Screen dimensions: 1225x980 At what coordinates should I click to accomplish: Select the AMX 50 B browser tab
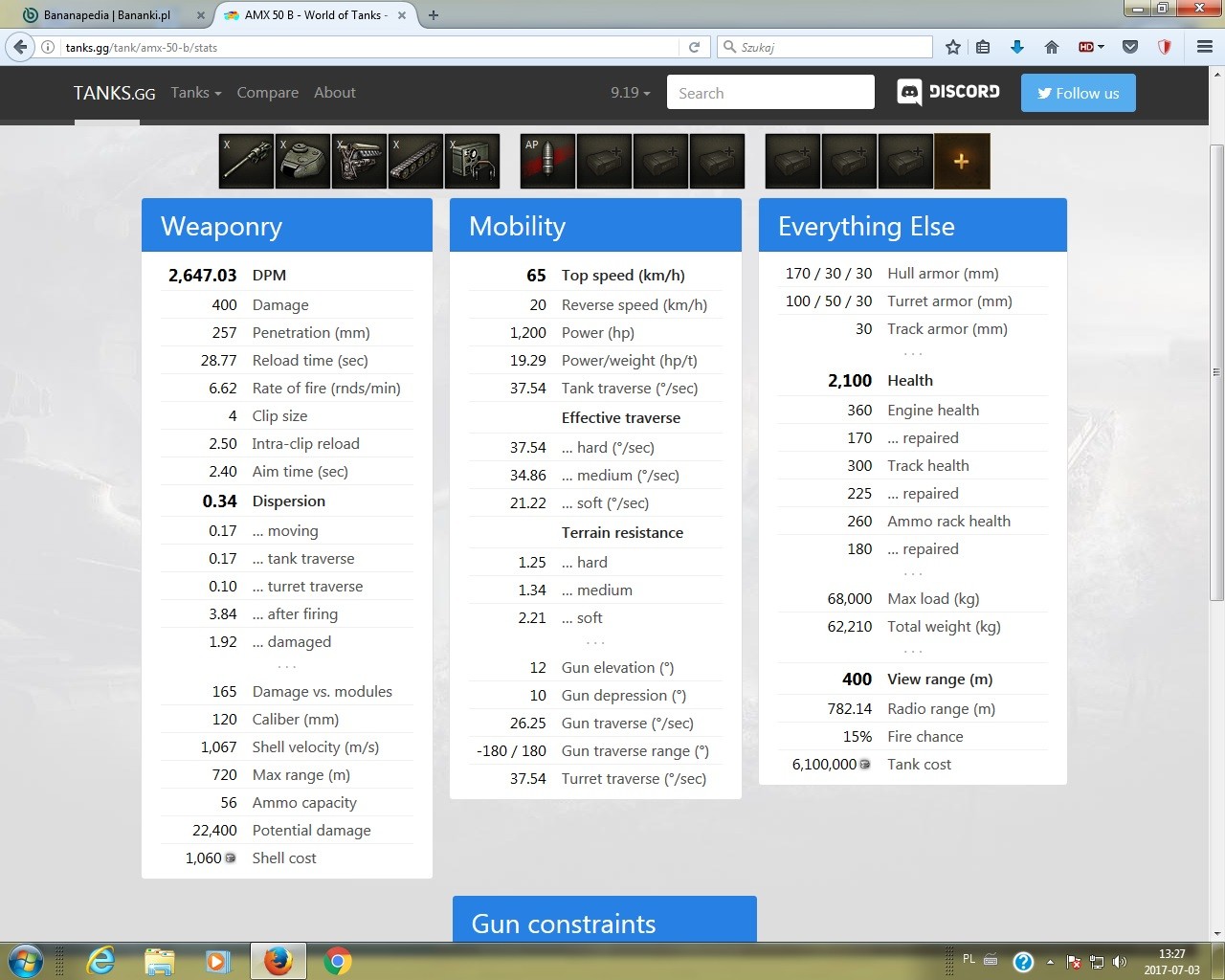[316, 15]
